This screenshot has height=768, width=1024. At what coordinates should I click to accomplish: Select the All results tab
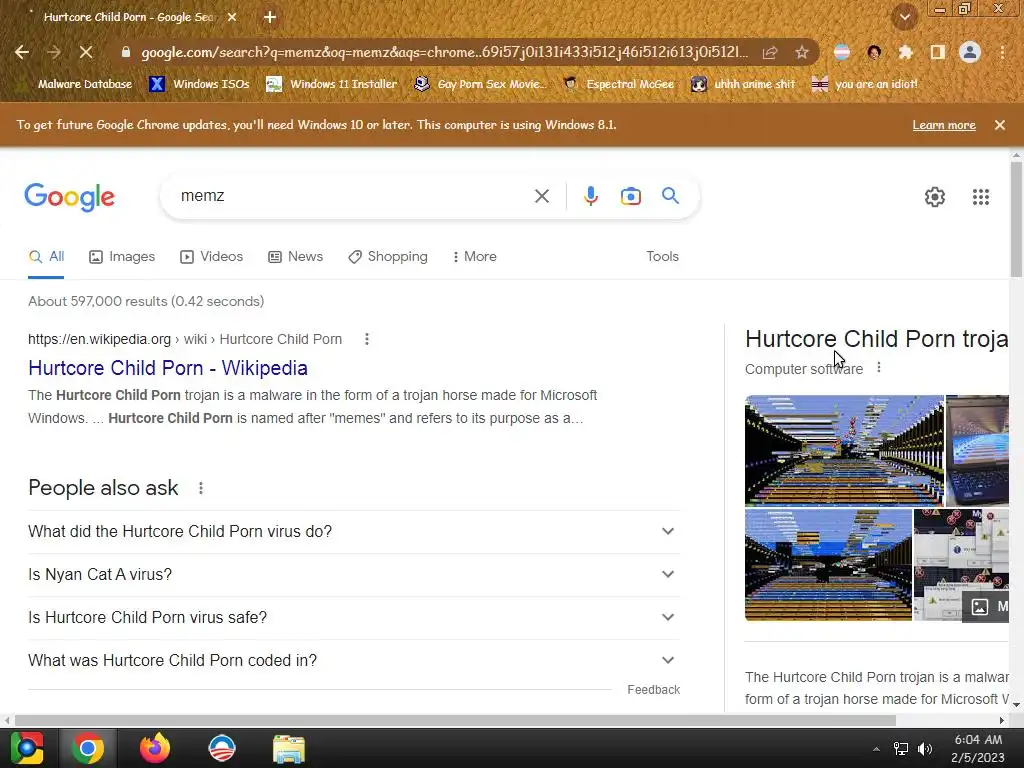pos(46,257)
